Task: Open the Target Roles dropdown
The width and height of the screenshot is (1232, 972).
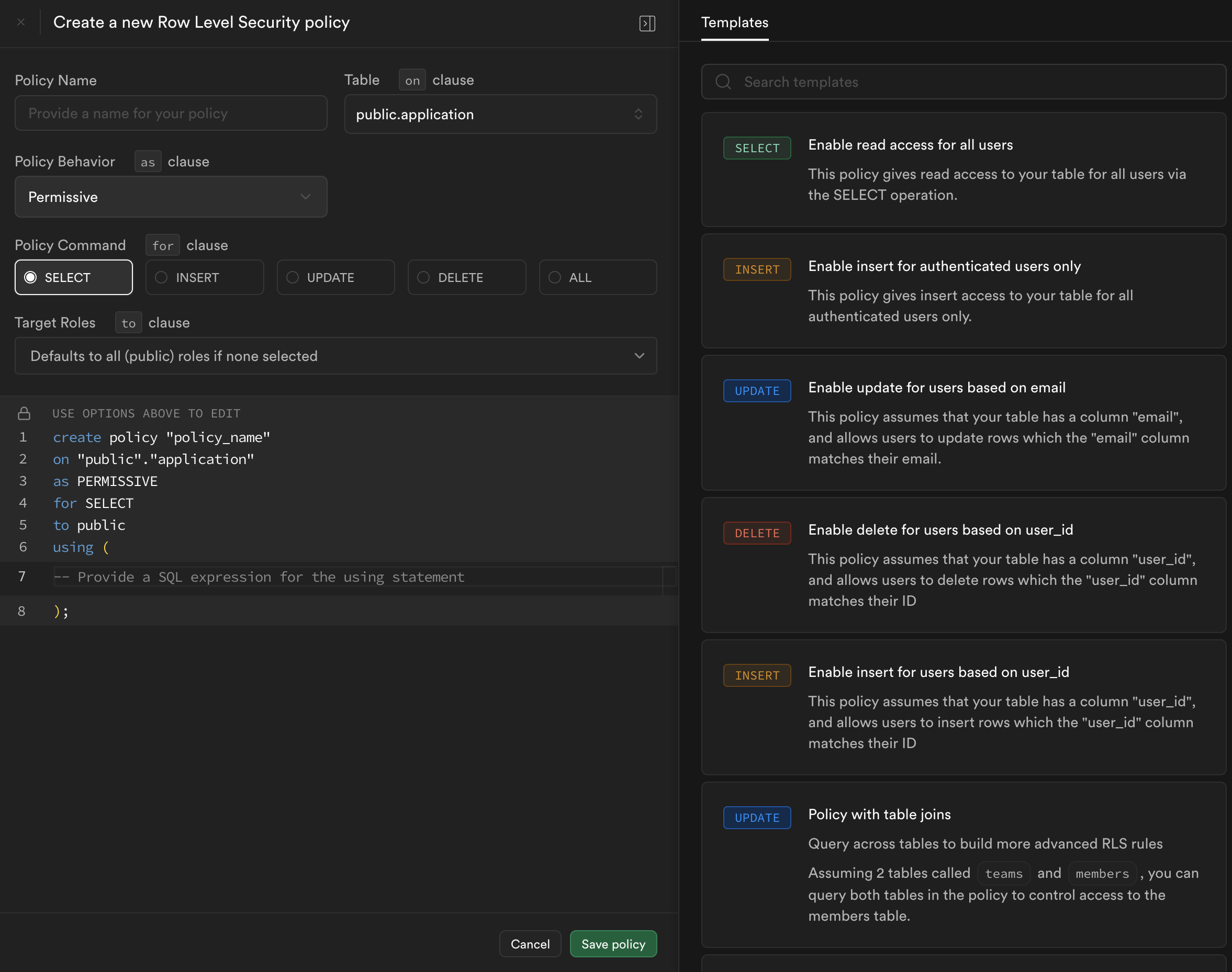Action: coord(335,356)
